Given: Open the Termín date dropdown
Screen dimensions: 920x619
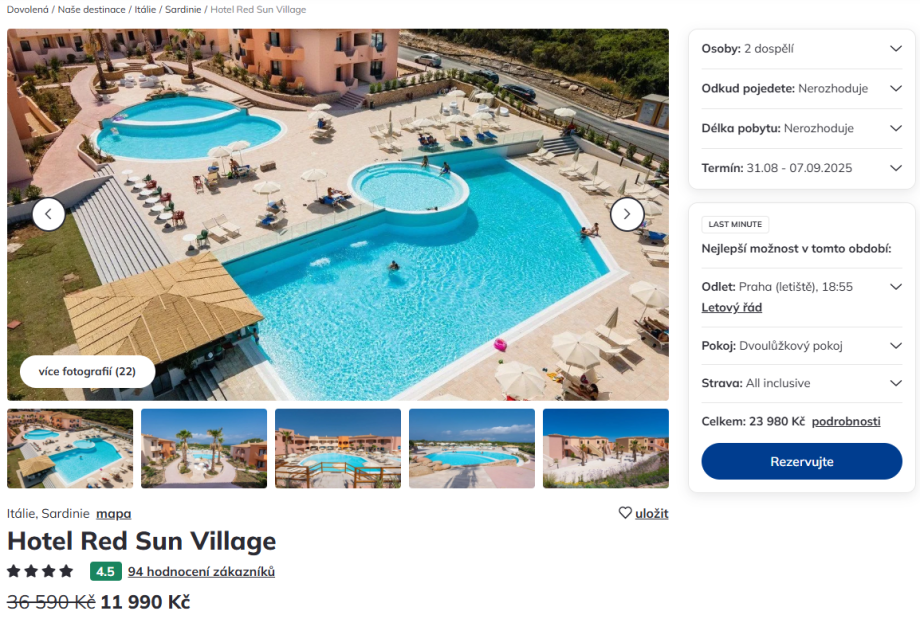Looking at the screenshot, I should coord(801,168).
